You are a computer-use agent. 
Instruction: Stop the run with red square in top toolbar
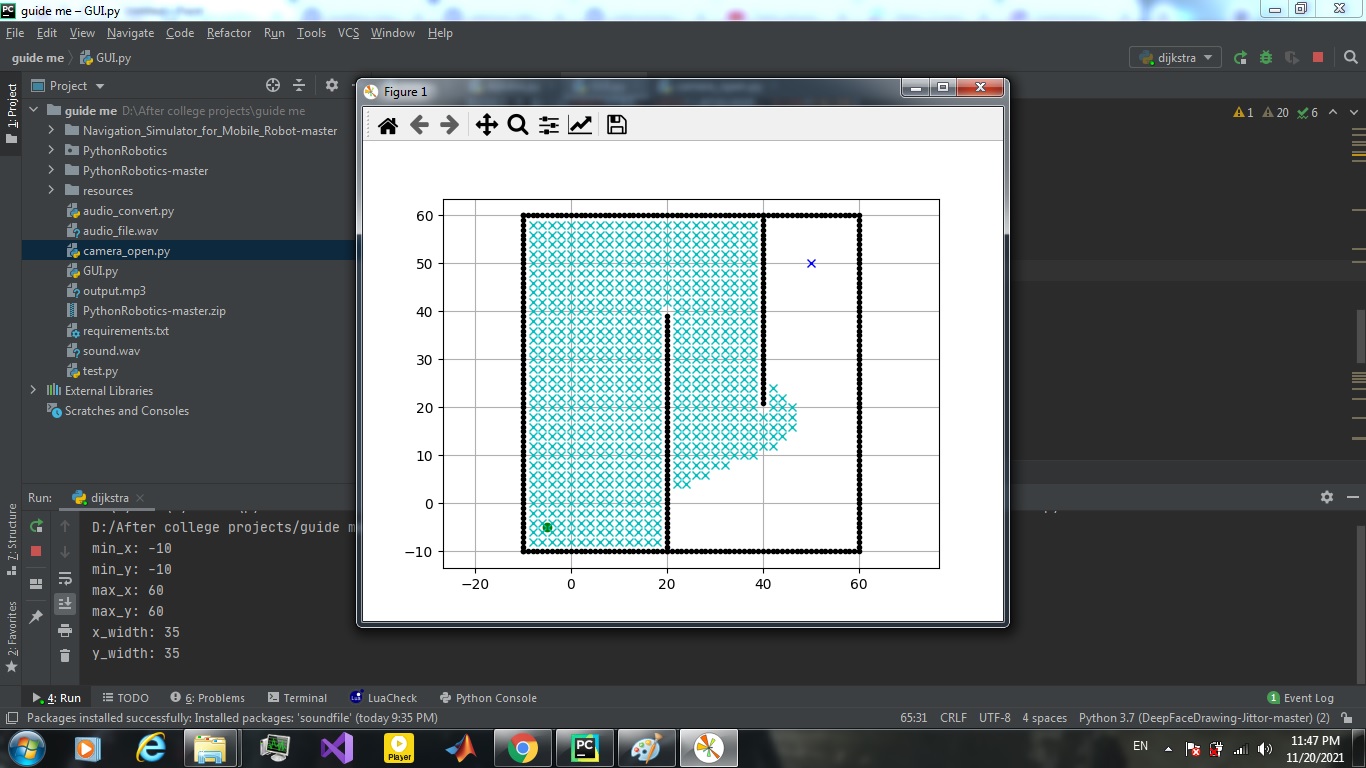[x=1318, y=58]
